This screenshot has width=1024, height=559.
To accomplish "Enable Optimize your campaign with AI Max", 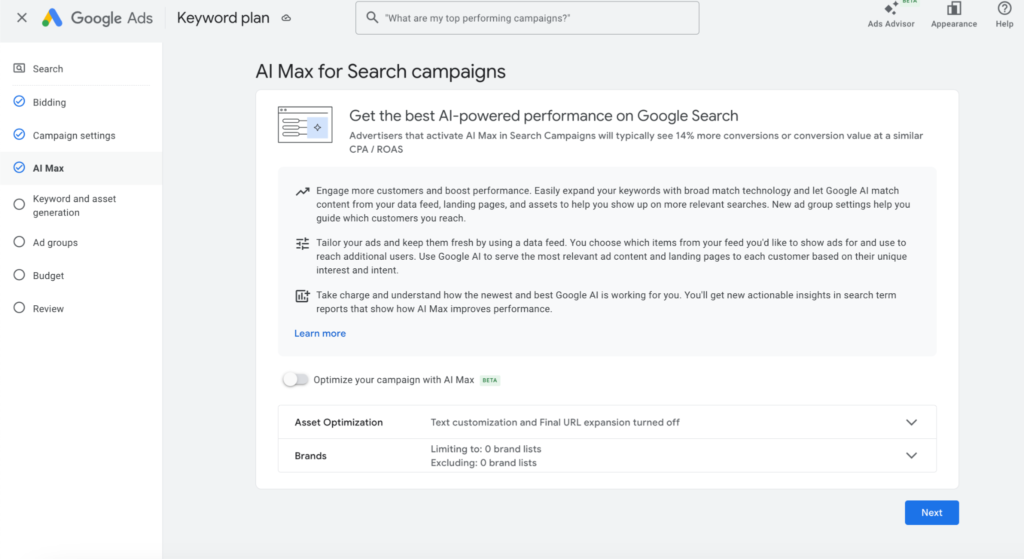I will (x=295, y=380).
